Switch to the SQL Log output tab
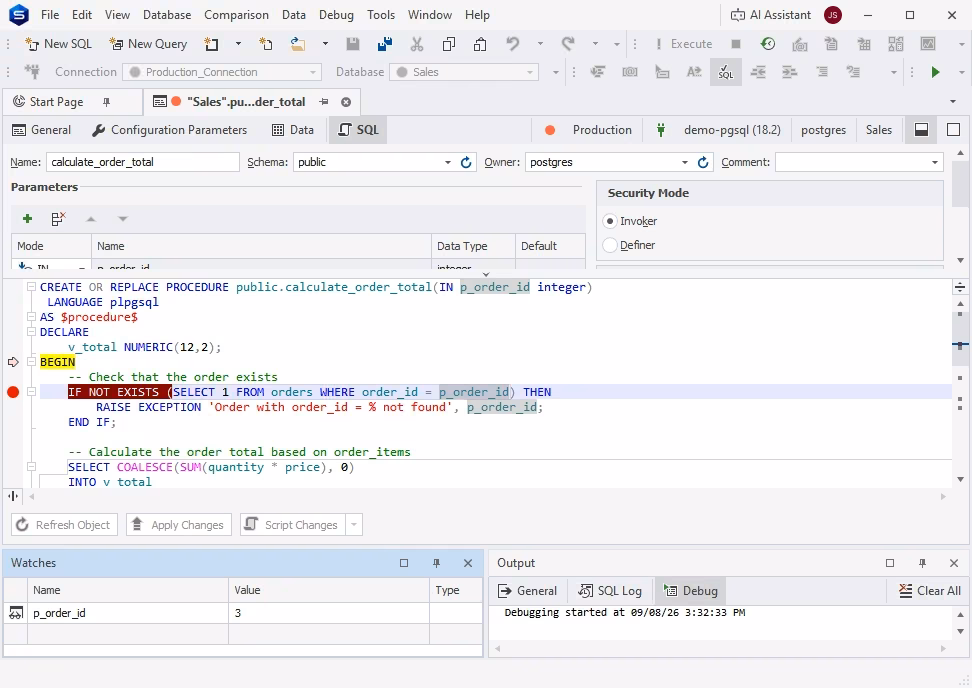Screen dimensions: 972x688 click(610, 591)
